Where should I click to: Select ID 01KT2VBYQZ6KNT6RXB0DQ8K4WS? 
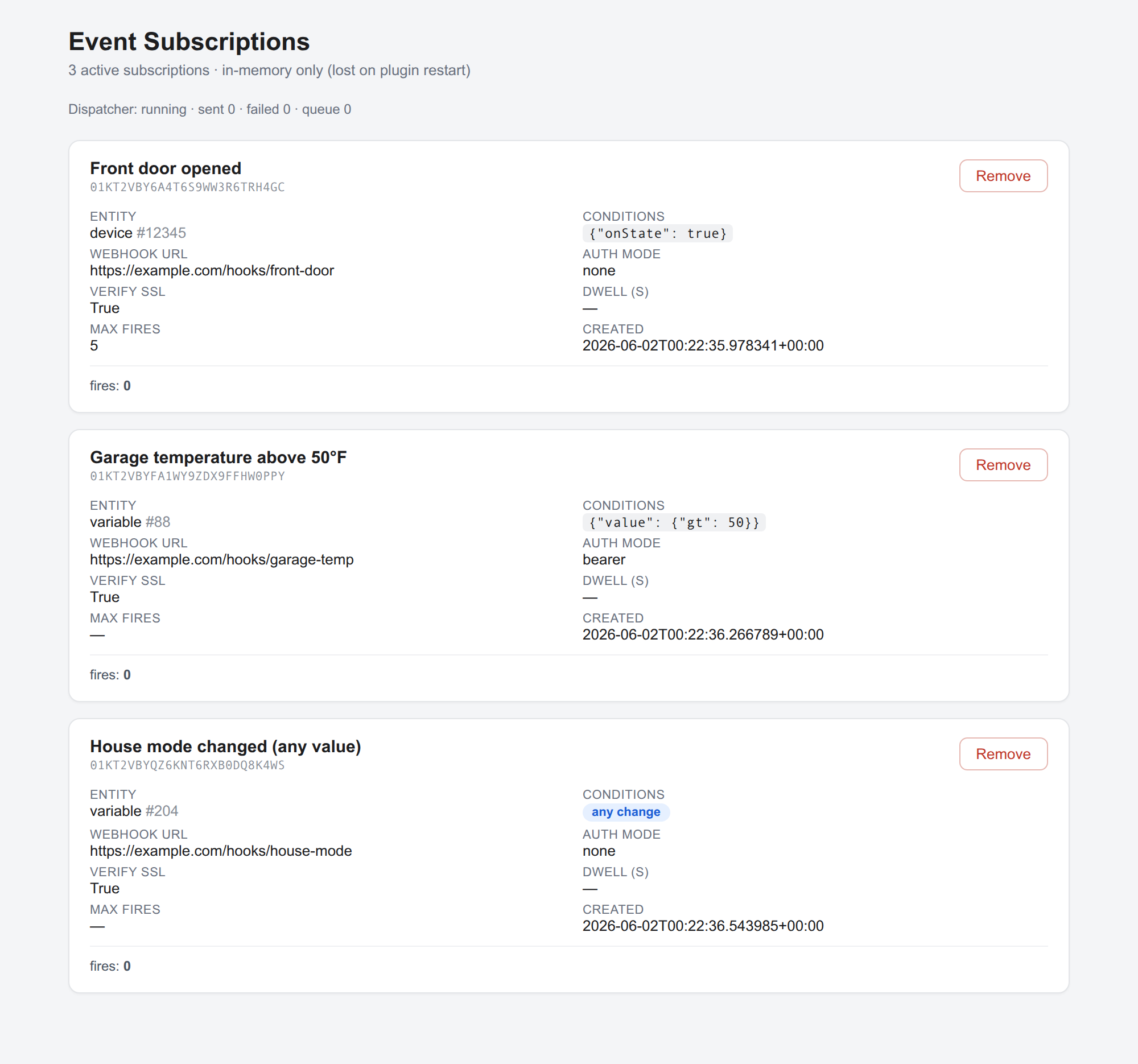pyautogui.click(x=187, y=765)
